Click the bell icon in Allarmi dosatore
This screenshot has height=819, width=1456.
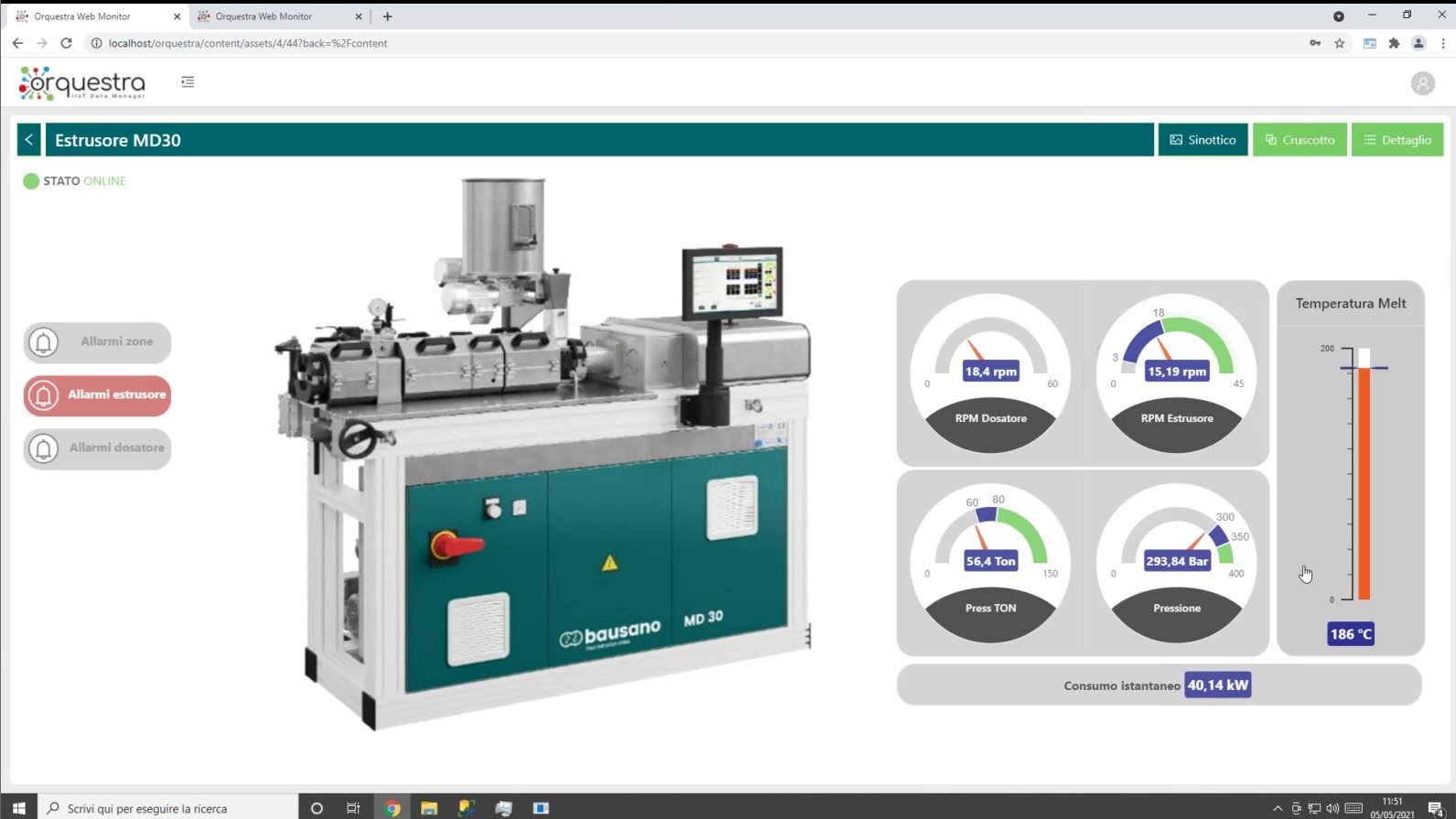coord(43,448)
